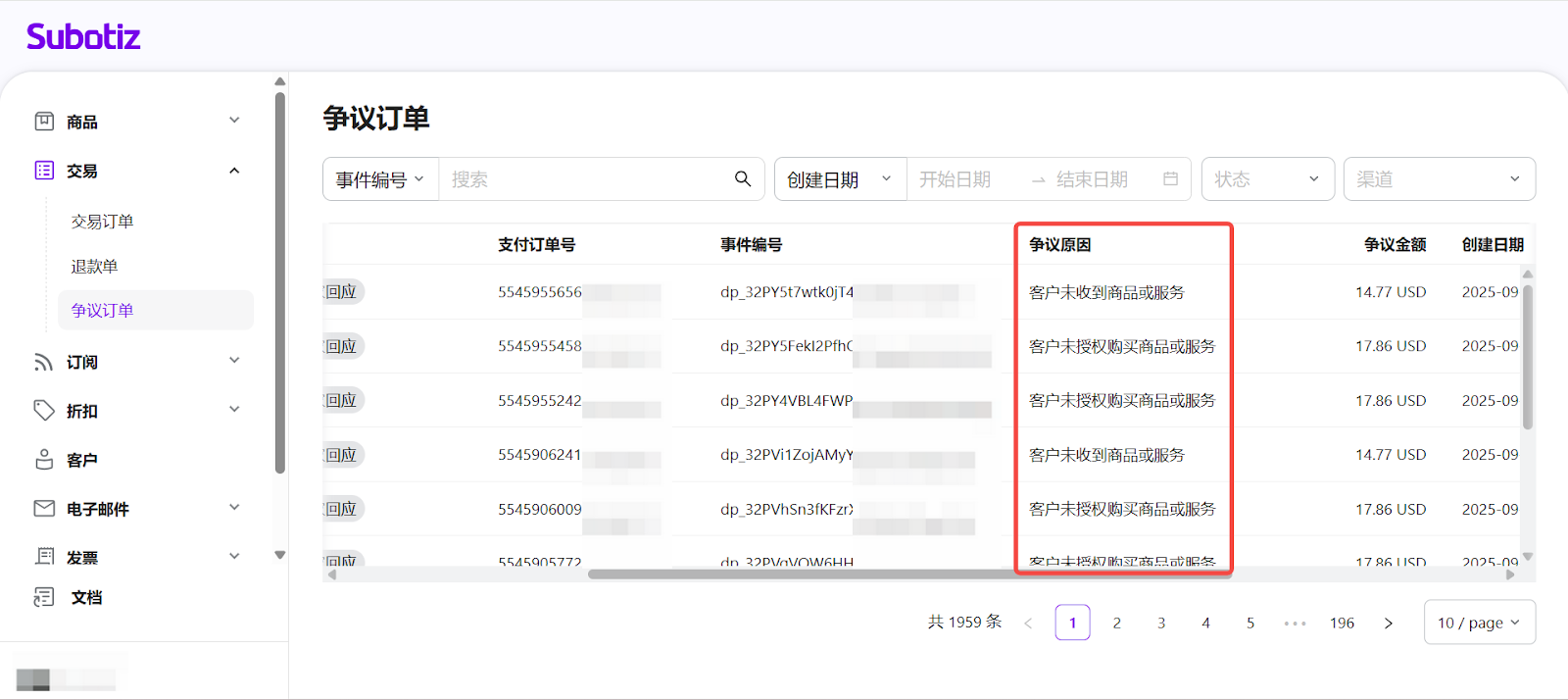The image size is (1568, 700).
Task: Open the 文档 documentation page
Action: tap(86, 597)
